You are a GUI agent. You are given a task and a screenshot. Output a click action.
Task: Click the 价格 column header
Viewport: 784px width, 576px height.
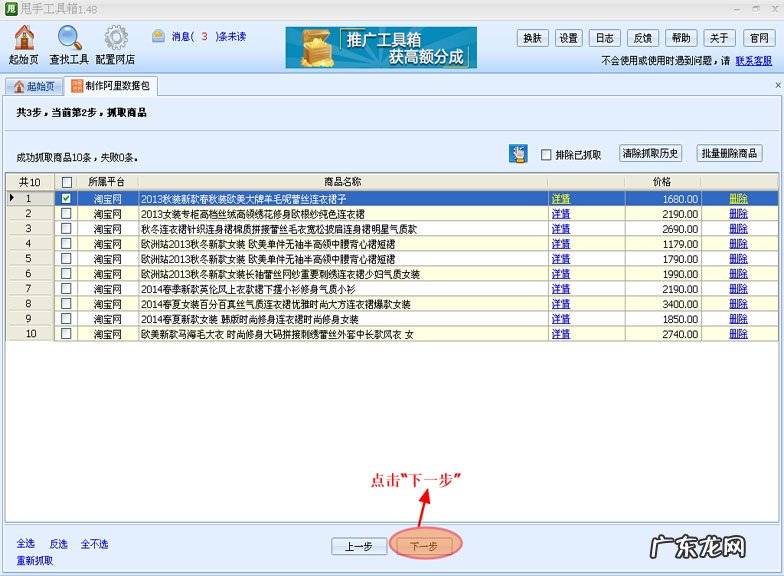pyautogui.click(x=662, y=182)
